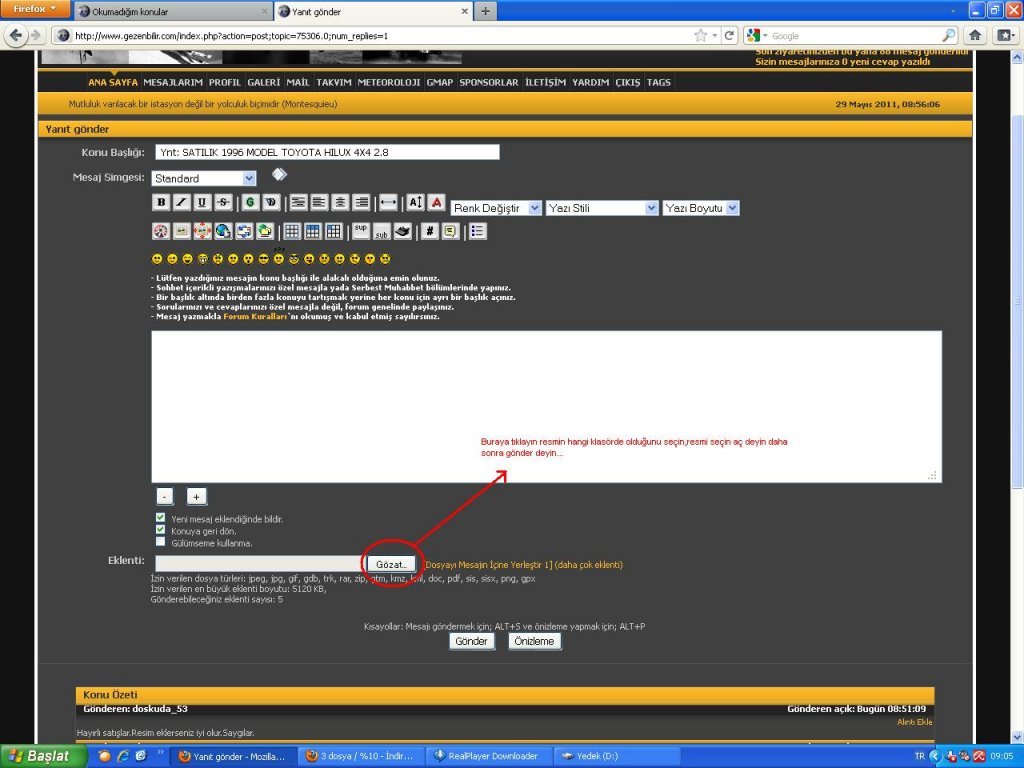Open the 'Mesaj Simgesi' Standard dropdown

(204, 178)
